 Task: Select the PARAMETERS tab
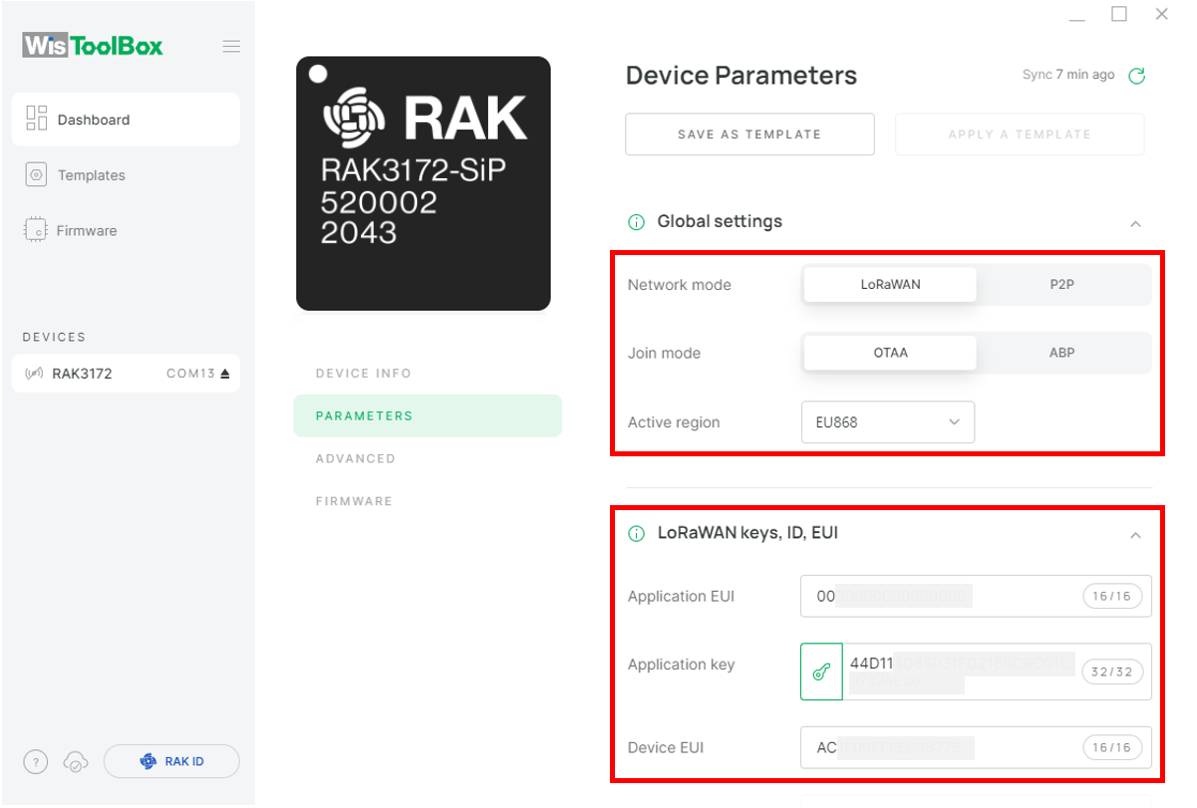click(x=428, y=415)
